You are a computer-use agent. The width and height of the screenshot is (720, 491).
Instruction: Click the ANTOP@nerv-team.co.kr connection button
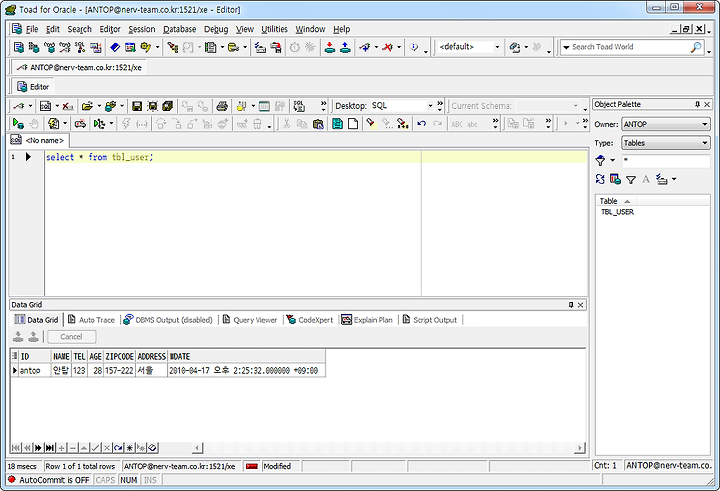[x=79, y=68]
